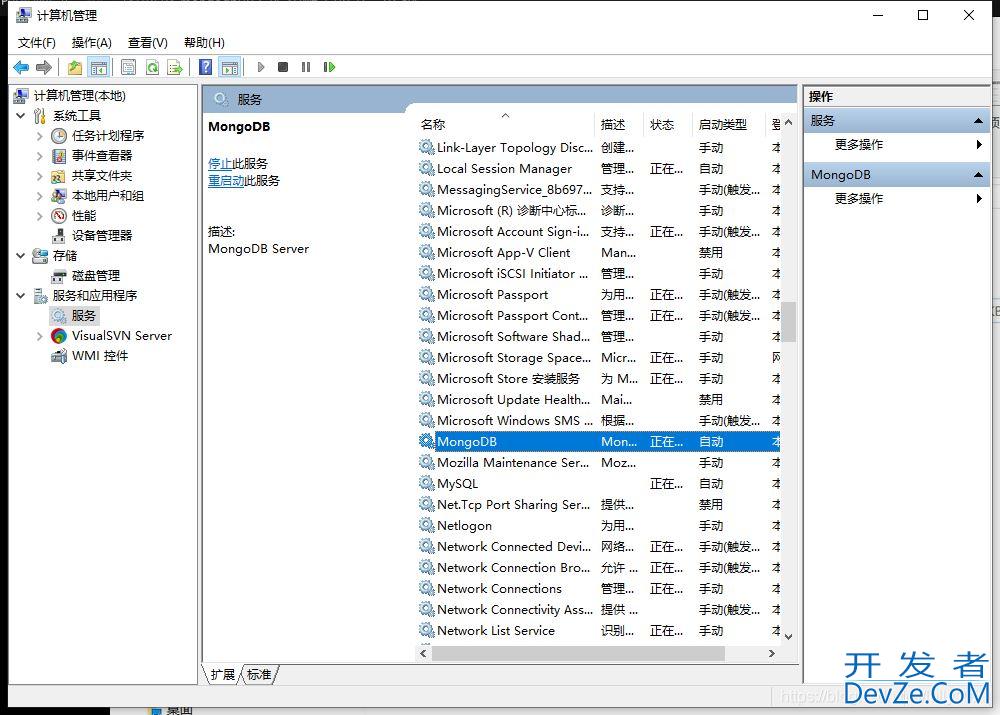Select the 服务 node in the tree

pos(84,315)
